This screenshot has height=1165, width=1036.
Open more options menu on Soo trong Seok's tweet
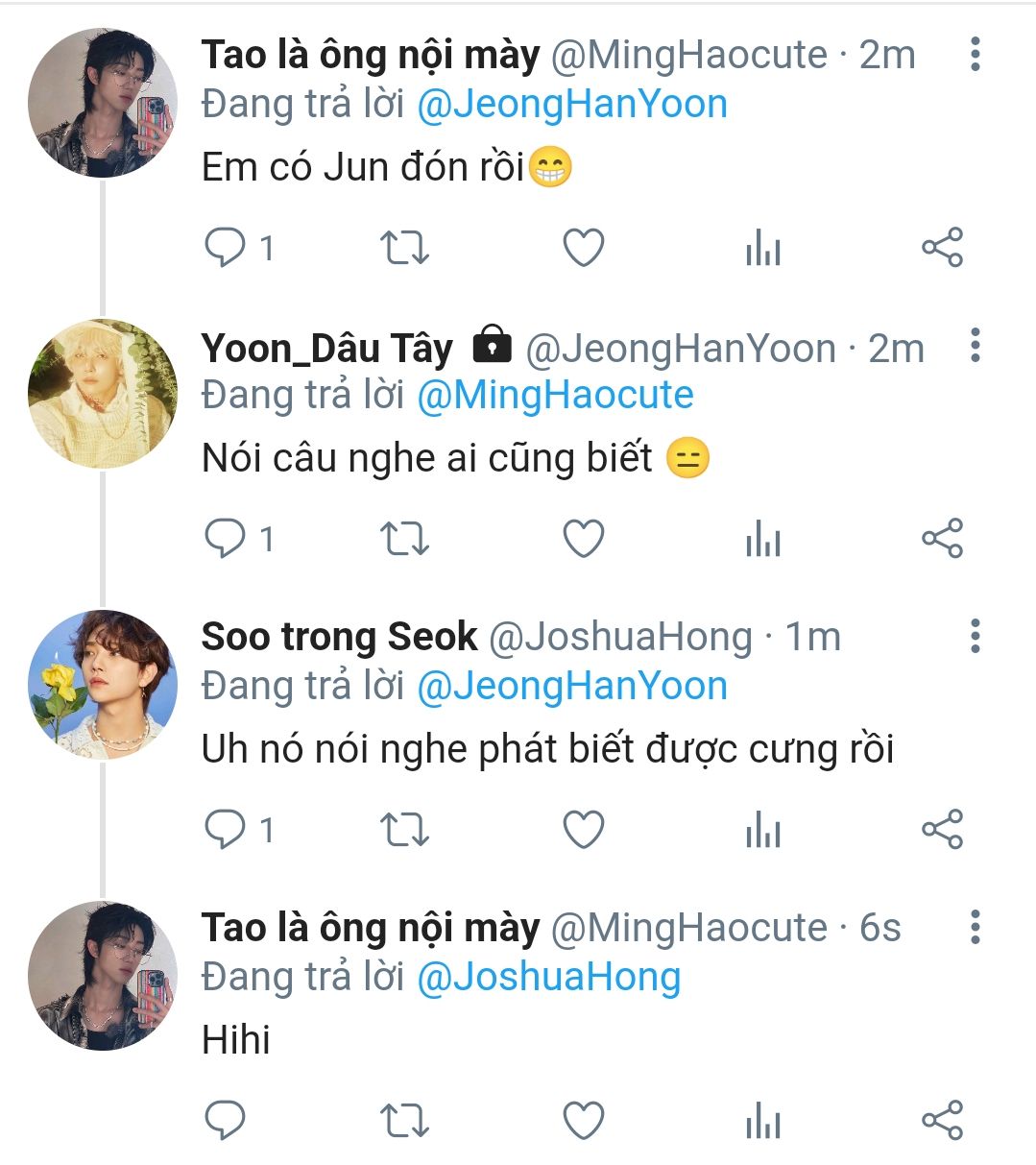coord(975,637)
